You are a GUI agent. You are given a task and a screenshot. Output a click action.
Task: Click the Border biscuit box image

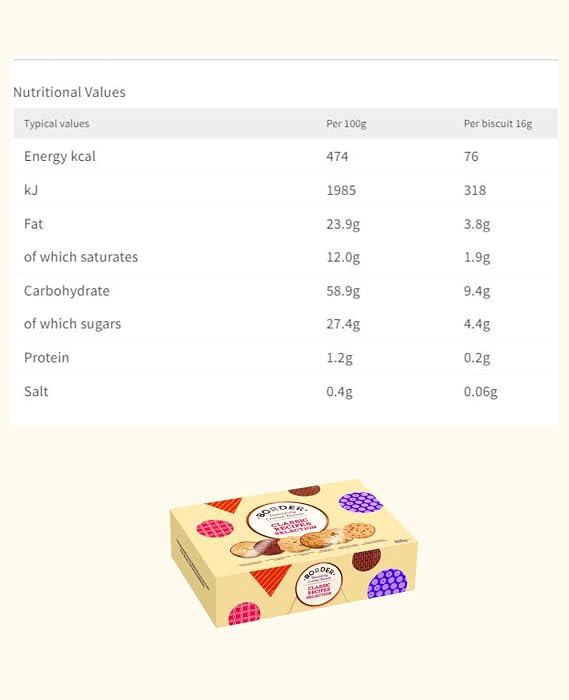(x=293, y=554)
